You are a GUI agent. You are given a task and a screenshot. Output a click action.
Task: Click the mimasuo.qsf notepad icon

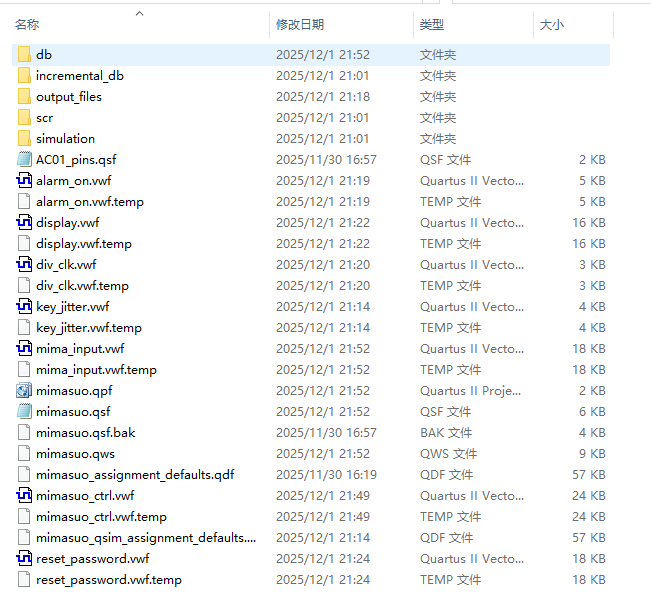pyautogui.click(x=24, y=411)
